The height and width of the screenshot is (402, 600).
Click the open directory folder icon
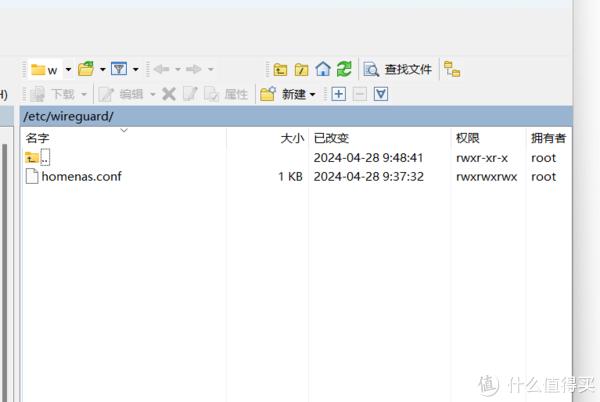[86, 69]
